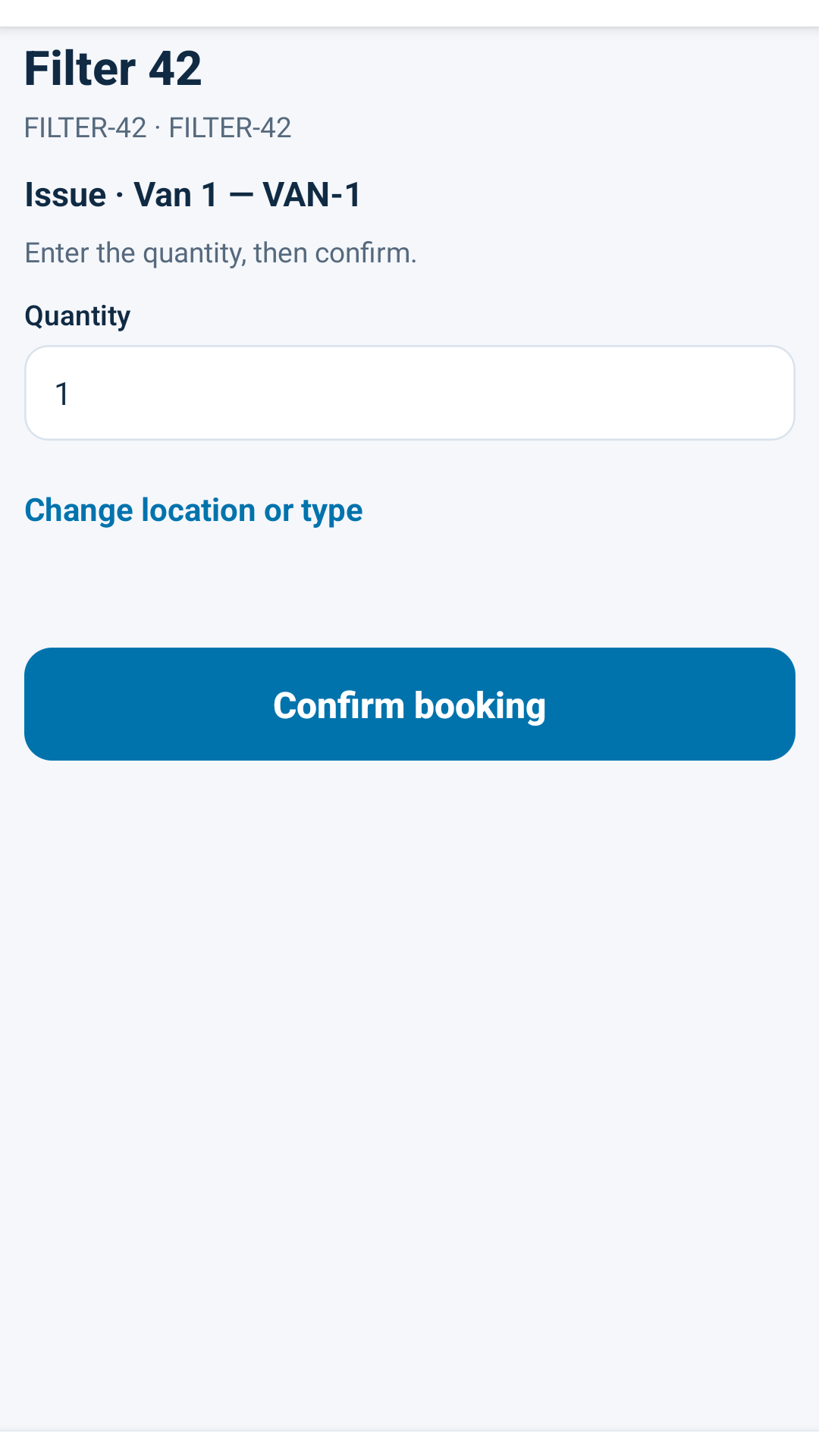Click the 'Van 1' location name
This screenshot has width=819, height=1456.
coord(176,195)
